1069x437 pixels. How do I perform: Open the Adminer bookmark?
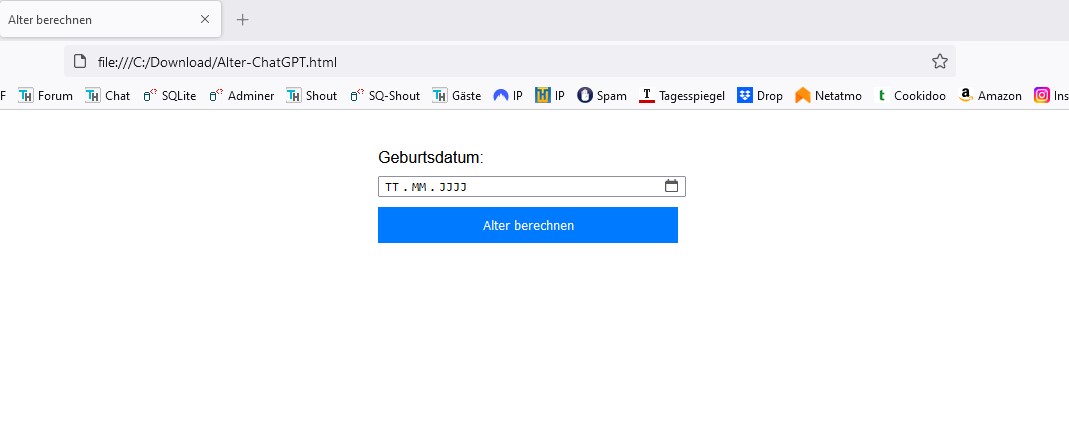[x=241, y=96]
